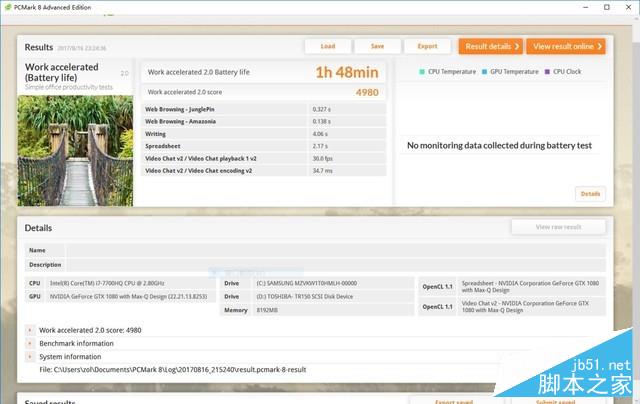This screenshot has height=404, width=640.
Task: Expand Benchmark information section
Action: point(30,344)
